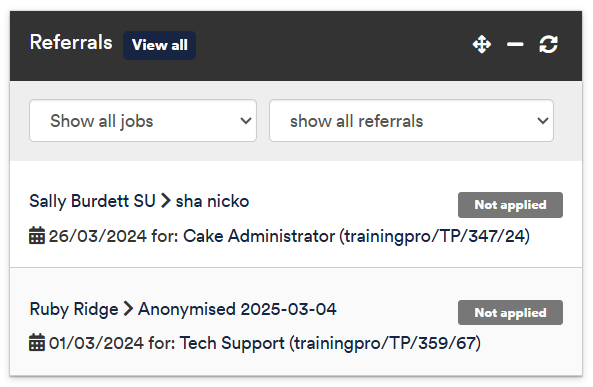593x387 pixels.
Task: Click the calendar icon beside 26/03/2024
Action: [x=37, y=236]
